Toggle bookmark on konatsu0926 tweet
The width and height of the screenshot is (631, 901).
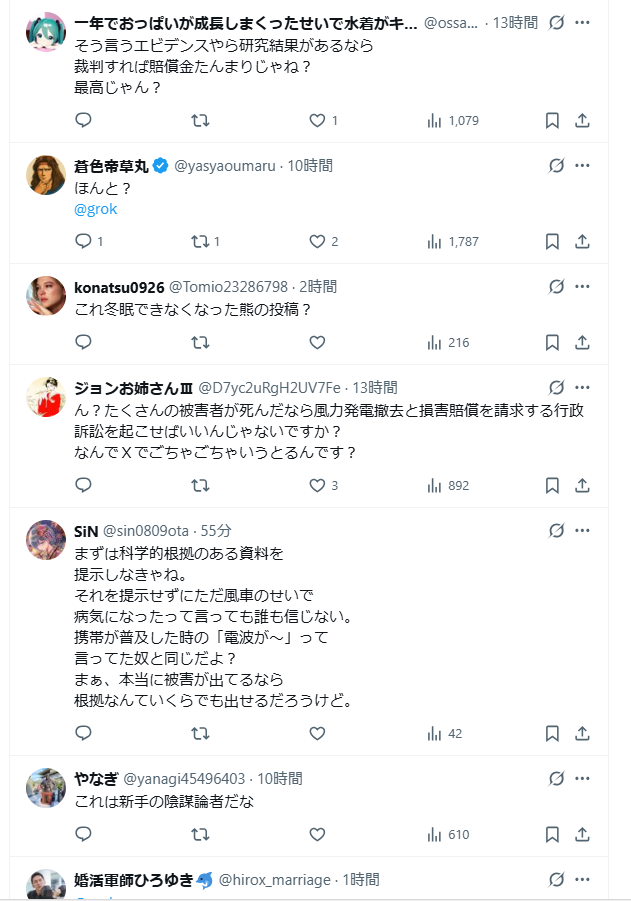(x=552, y=342)
